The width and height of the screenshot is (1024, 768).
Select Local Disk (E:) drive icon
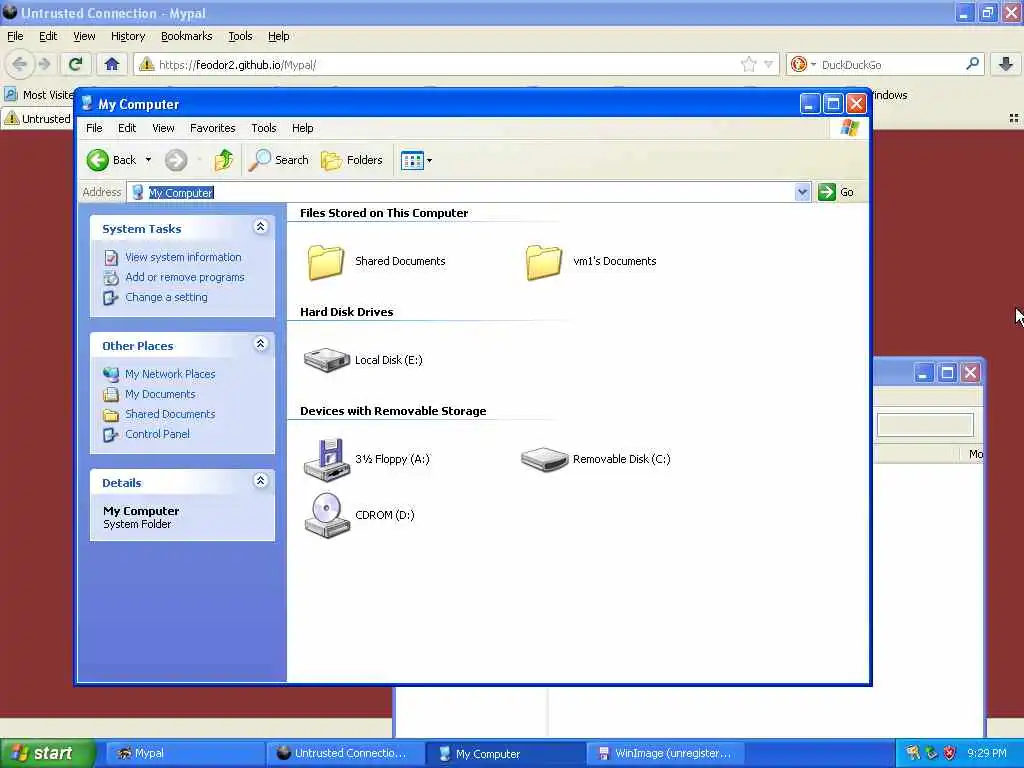(327, 360)
